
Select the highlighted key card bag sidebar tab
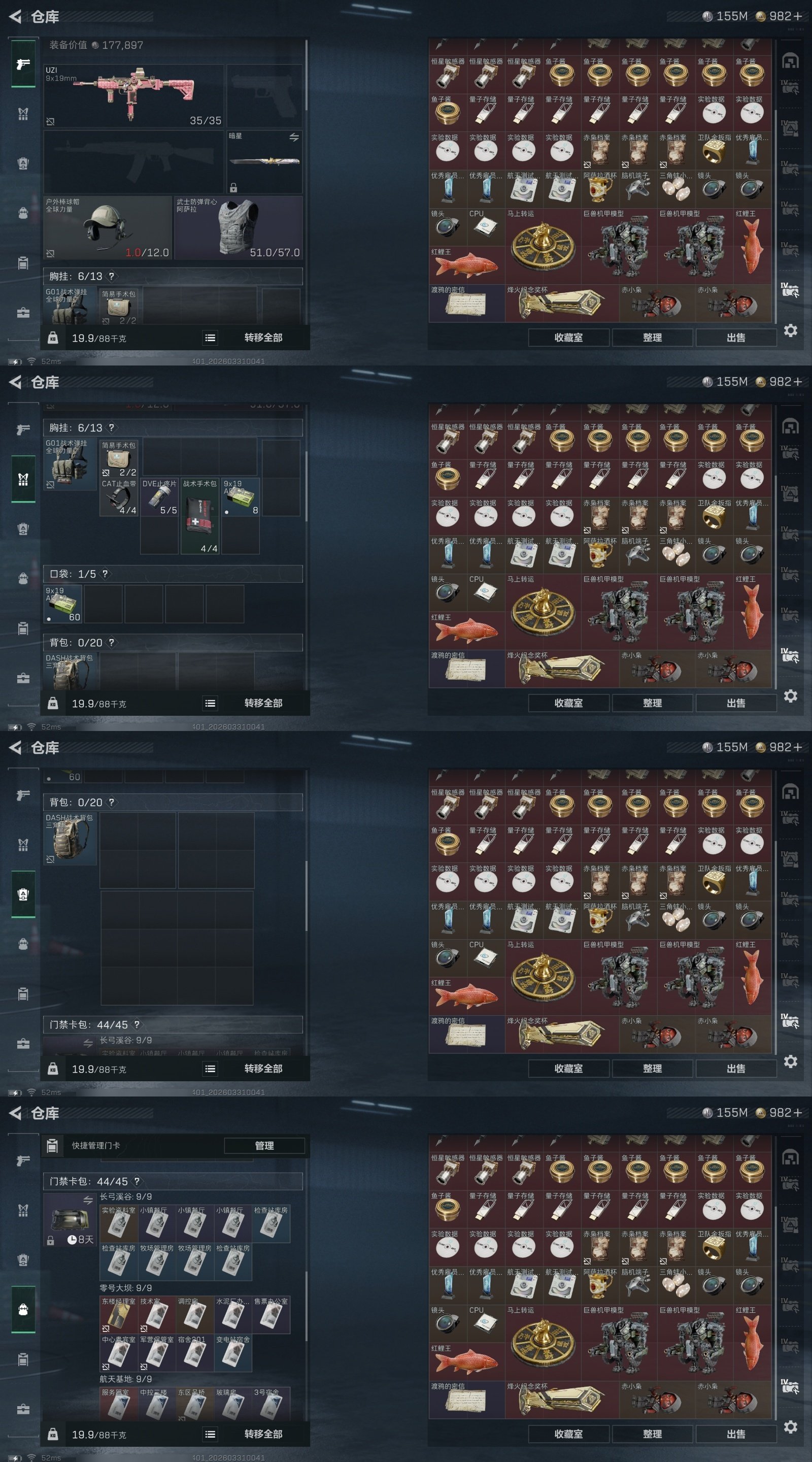[23, 1309]
